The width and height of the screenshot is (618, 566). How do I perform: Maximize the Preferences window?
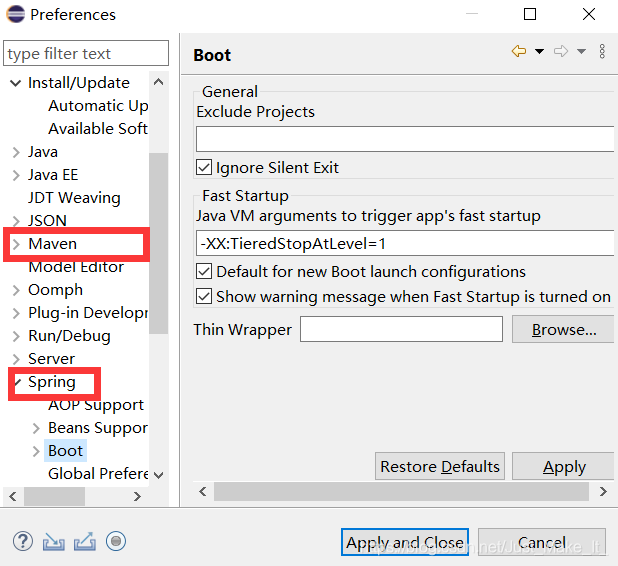[530, 14]
